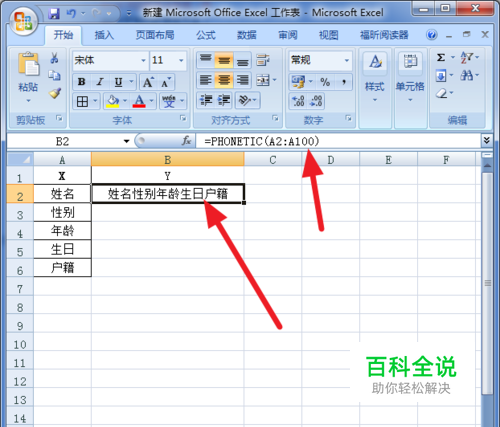Viewport: 500px width, 427px height.
Task: Decrease decimal places
Action: (x=316, y=101)
